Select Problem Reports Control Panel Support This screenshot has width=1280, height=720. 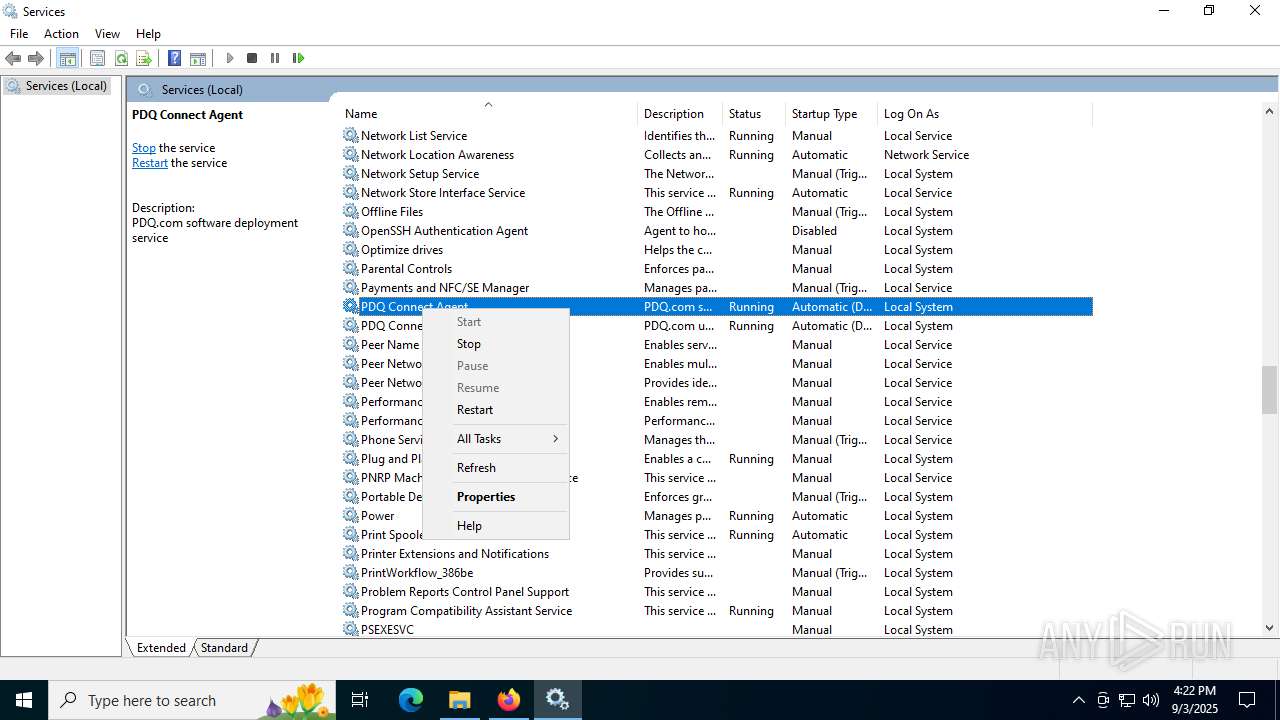click(717, 591)
